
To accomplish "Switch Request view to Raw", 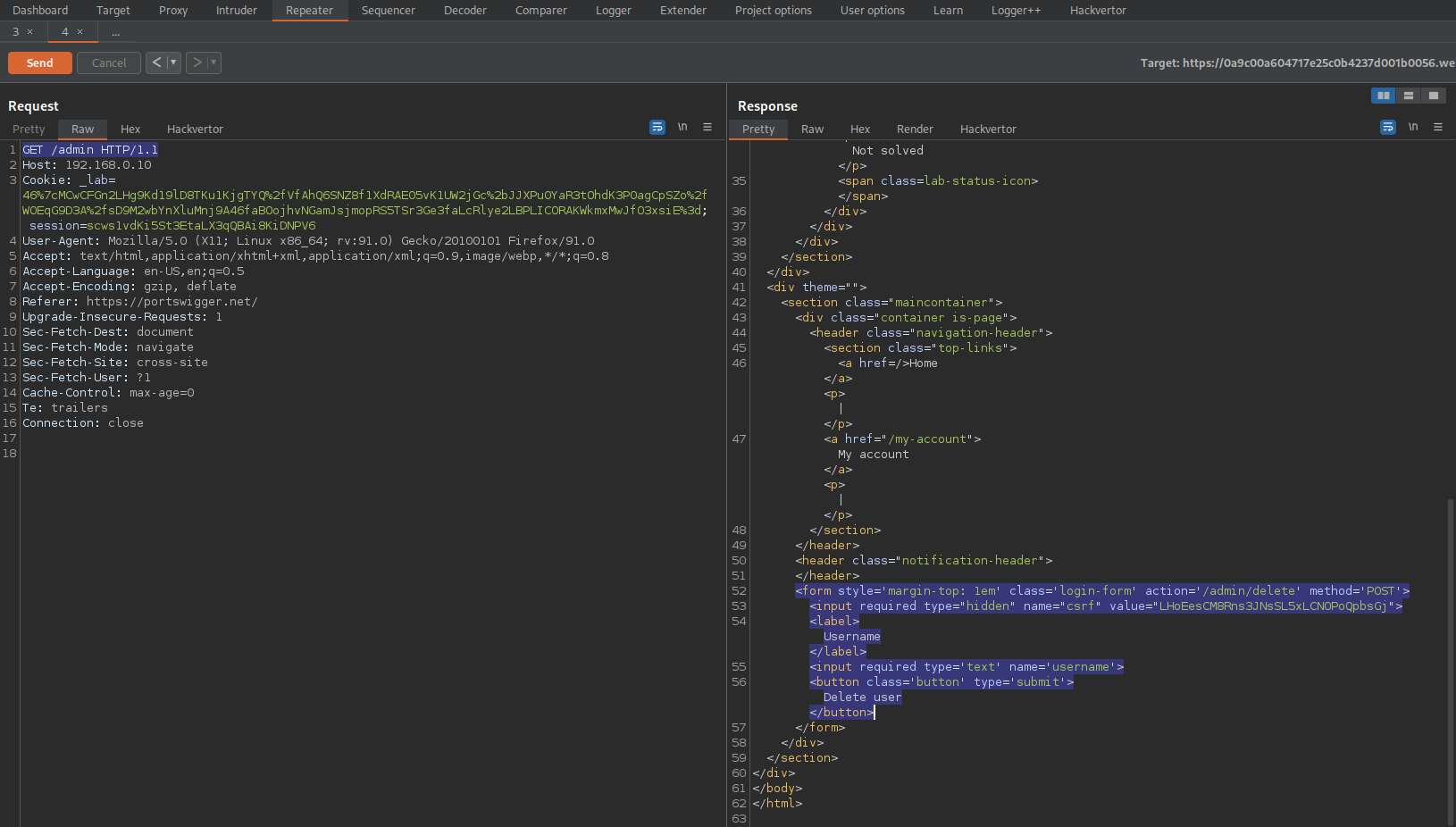I will 83,129.
